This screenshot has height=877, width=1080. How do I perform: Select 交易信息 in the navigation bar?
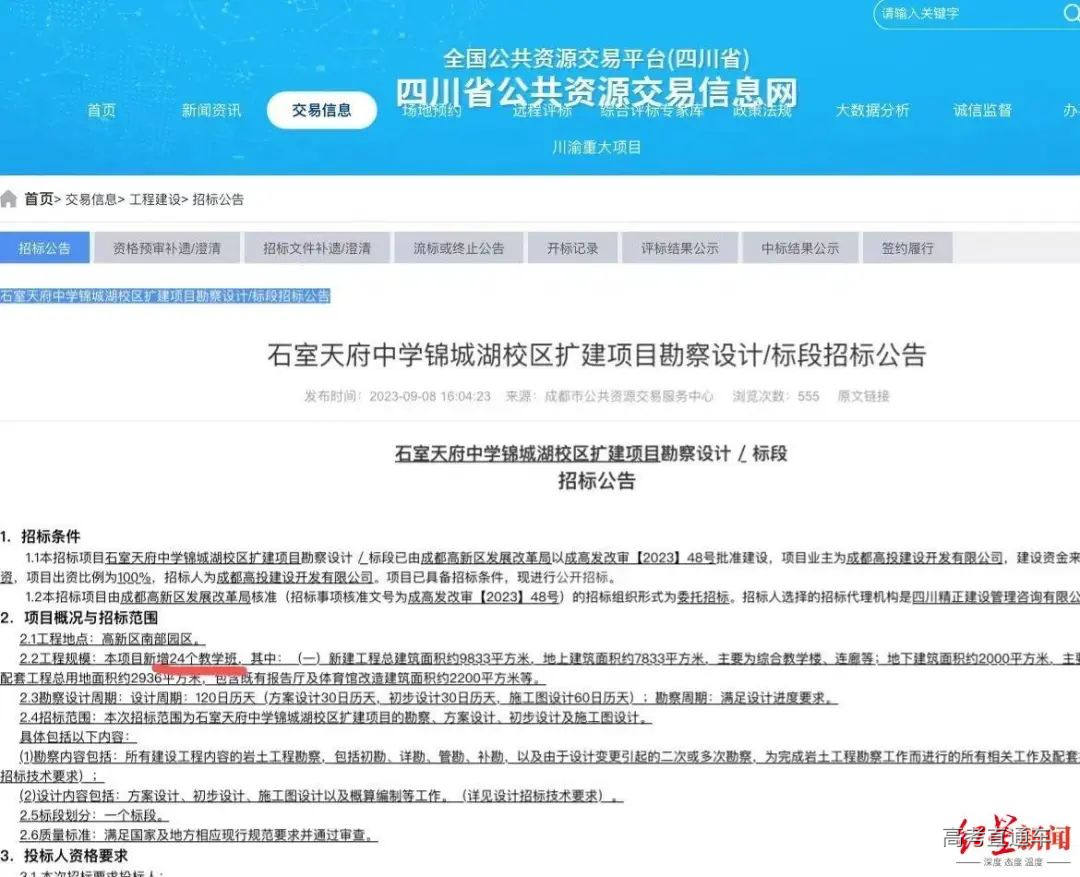pyautogui.click(x=321, y=111)
